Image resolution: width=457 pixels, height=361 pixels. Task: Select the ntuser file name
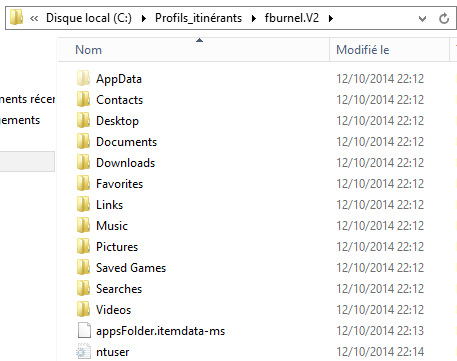click(113, 352)
